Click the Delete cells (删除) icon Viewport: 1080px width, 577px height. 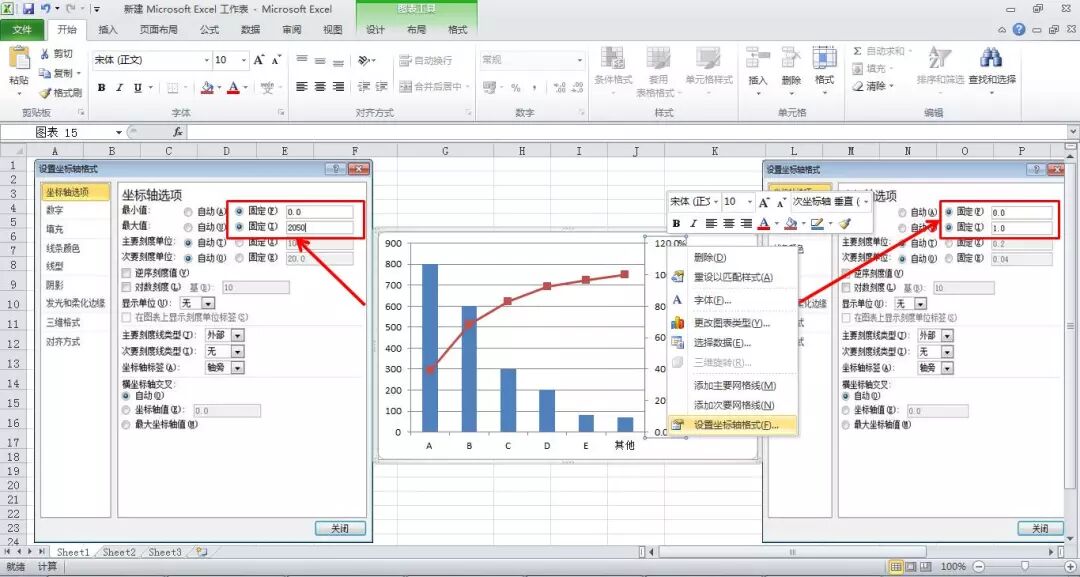[791, 58]
